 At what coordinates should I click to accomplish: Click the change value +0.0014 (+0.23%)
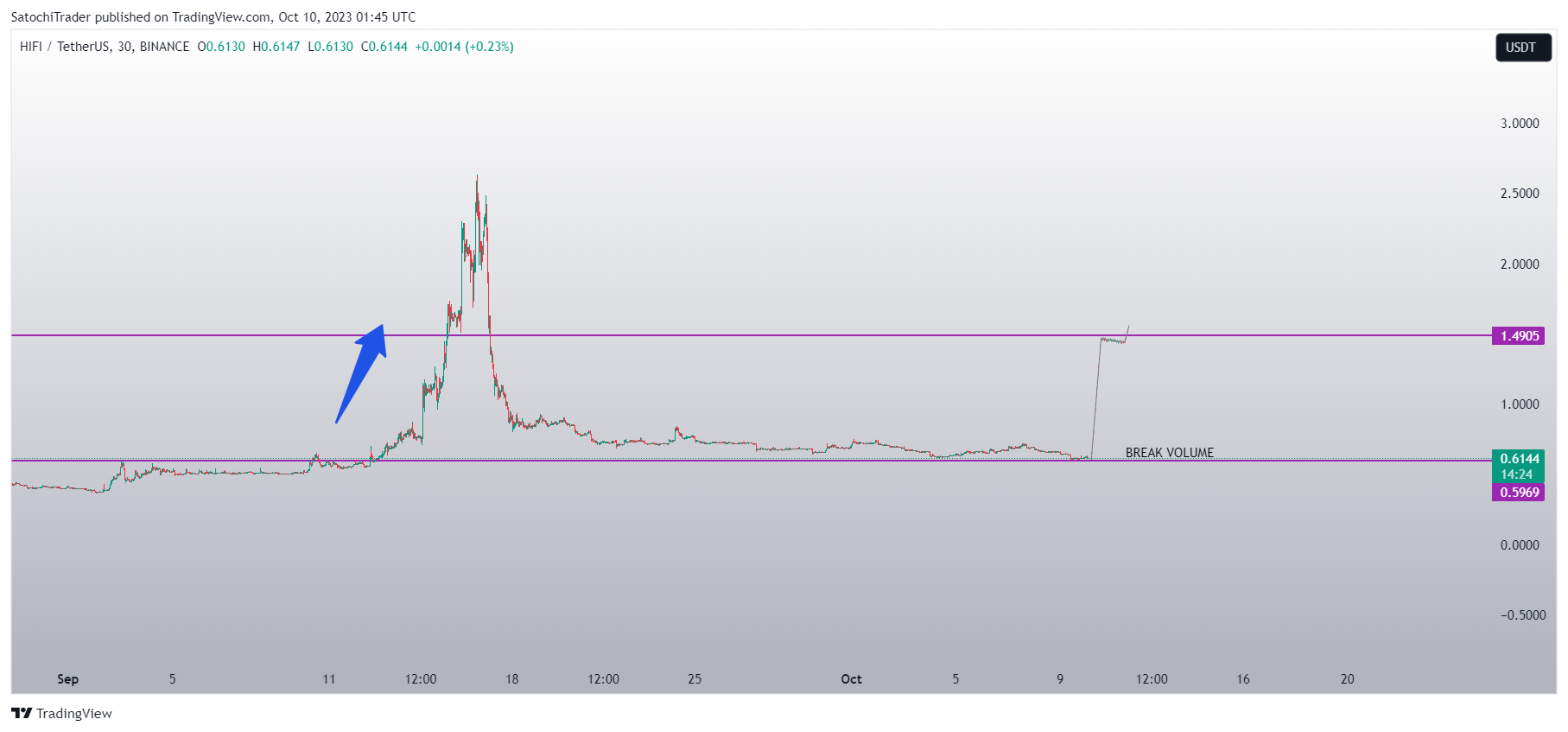coord(465,47)
